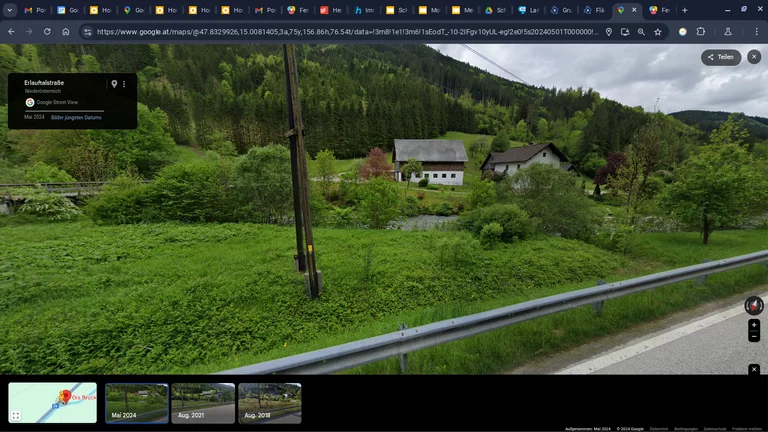
Task: Close the historical imagery strip
Action: (754, 370)
